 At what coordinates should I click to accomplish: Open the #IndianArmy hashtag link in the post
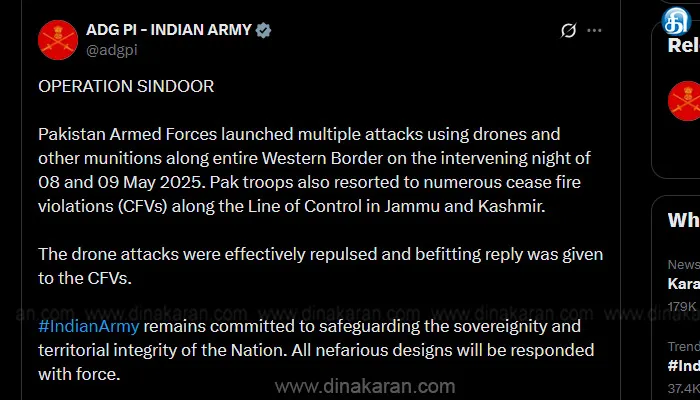tap(89, 326)
